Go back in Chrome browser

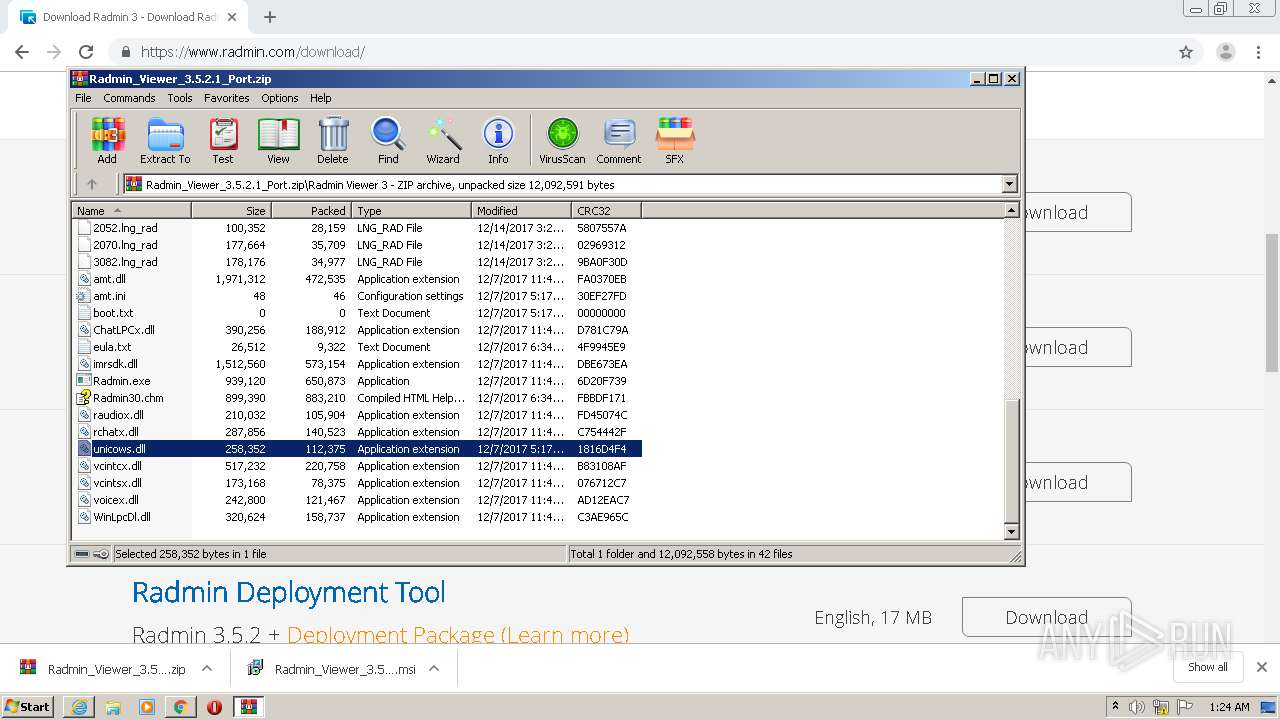coord(22,52)
